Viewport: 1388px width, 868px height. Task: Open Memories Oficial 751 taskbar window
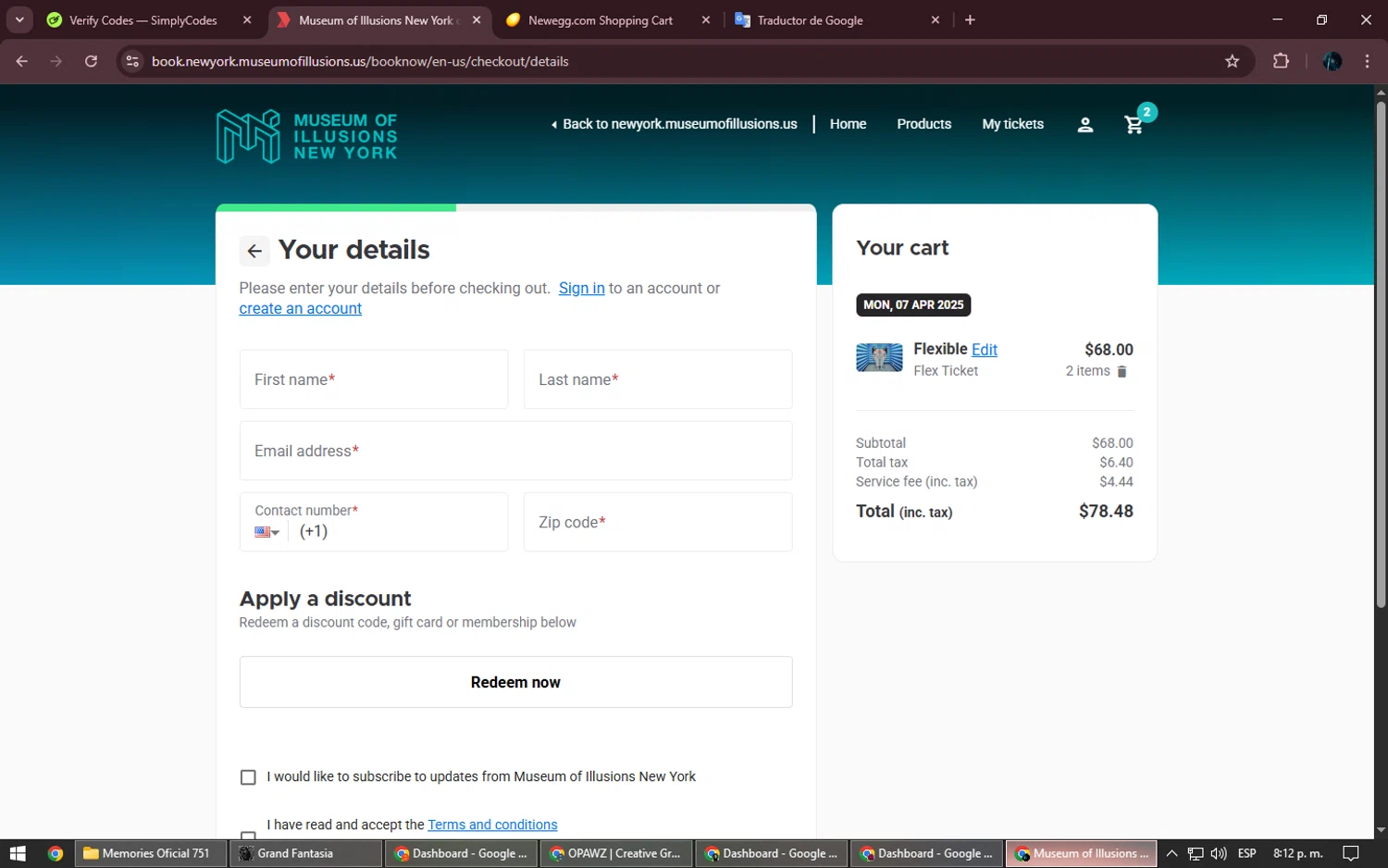point(150,853)
